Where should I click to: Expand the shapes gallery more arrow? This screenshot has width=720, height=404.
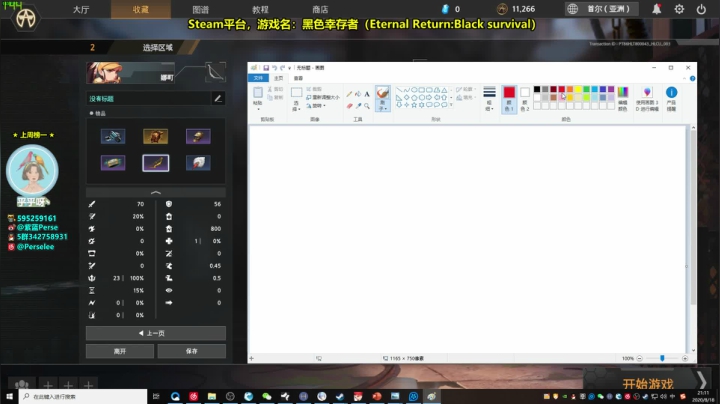point(451,105)
